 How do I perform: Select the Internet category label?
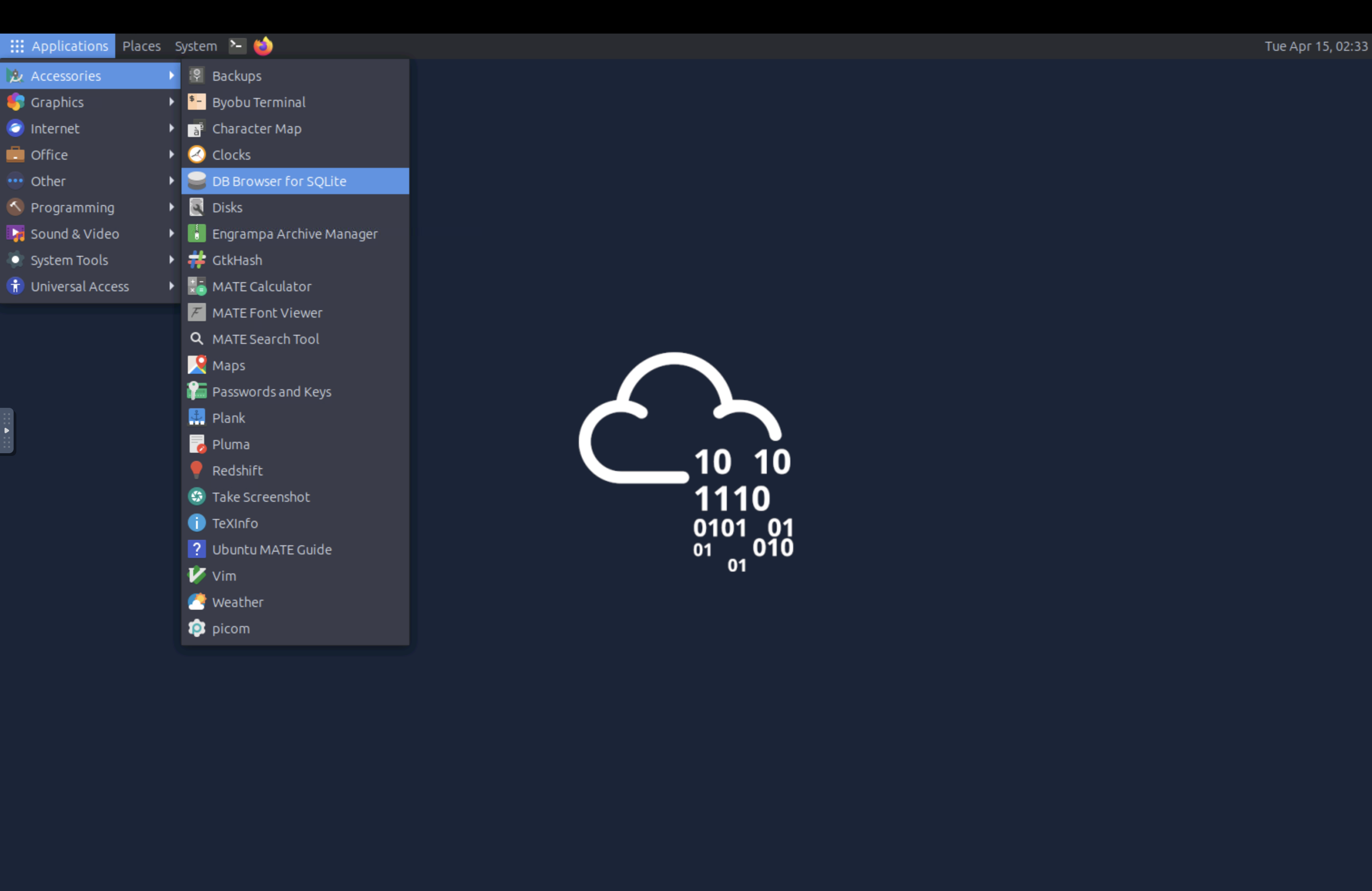tap(55, 128)
